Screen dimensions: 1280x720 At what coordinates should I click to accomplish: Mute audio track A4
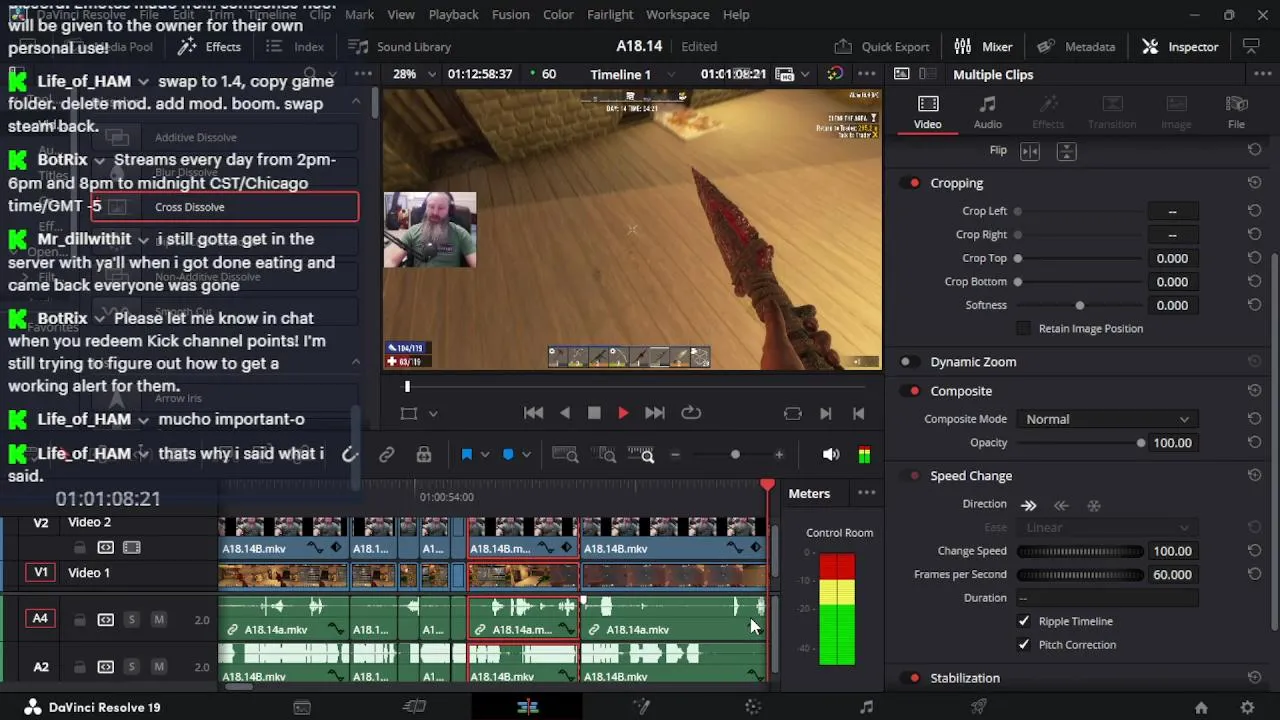[158, 620]
